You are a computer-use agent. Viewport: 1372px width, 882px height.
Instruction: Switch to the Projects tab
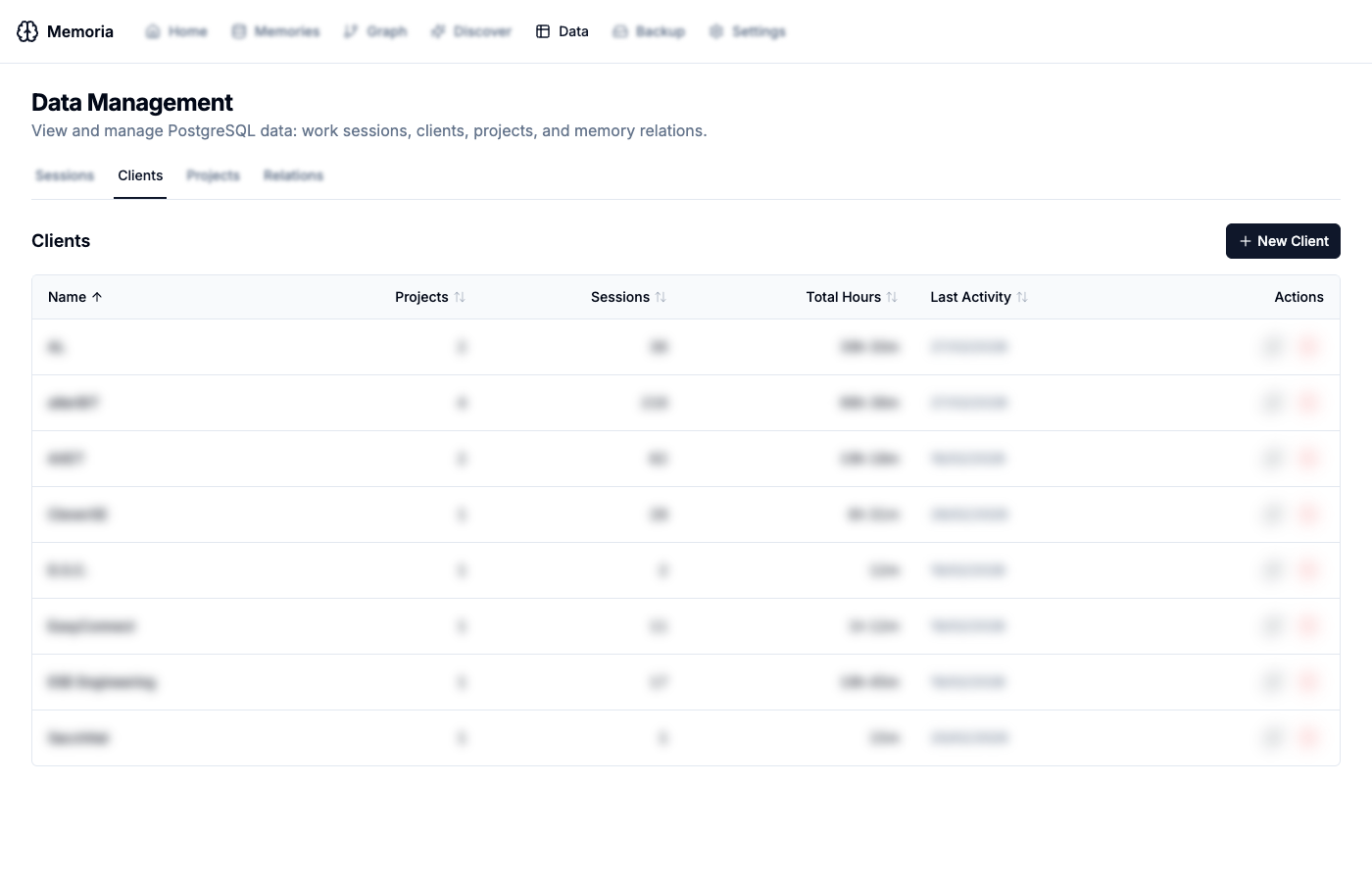[x=213, y=175]
